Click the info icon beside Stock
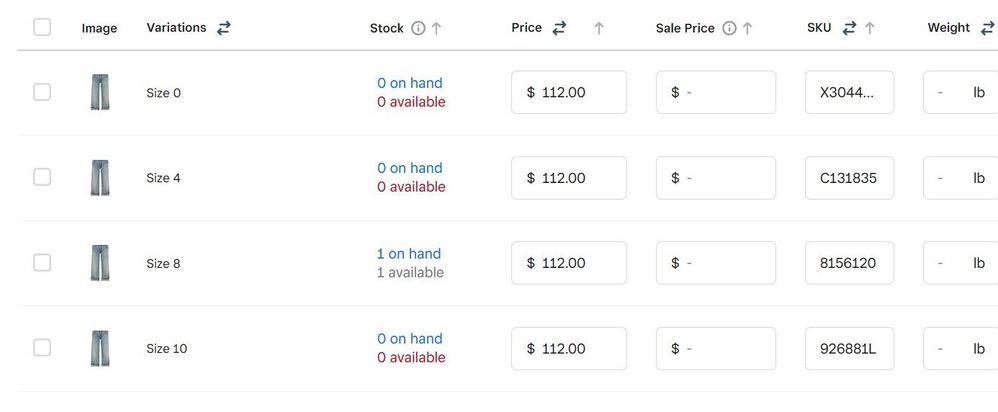Image resolution: width=998 pixels, height=412 pixels. (418, 28)
